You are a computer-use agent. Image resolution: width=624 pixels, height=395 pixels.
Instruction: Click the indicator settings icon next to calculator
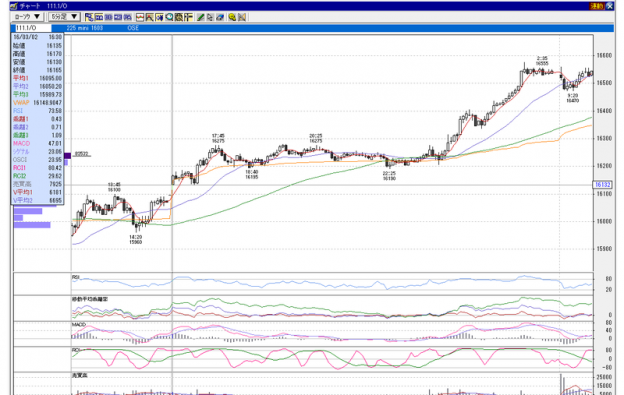(188, 17)
